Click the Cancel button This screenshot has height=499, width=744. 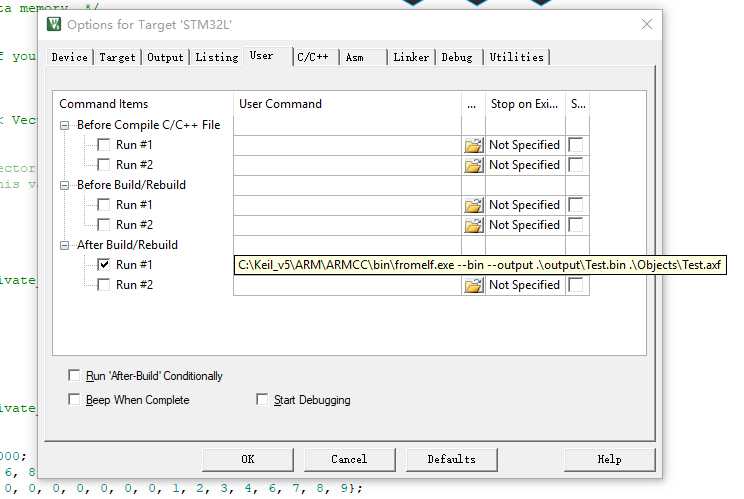(349, 459)
